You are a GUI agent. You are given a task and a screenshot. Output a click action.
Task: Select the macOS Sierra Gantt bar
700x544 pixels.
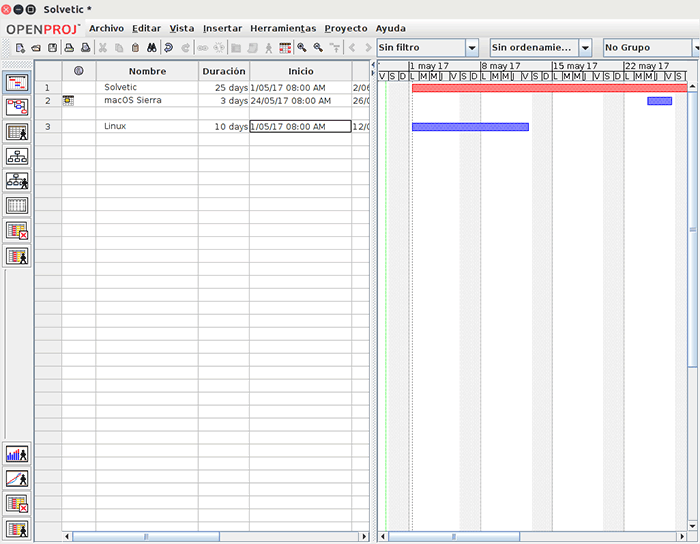659,101
